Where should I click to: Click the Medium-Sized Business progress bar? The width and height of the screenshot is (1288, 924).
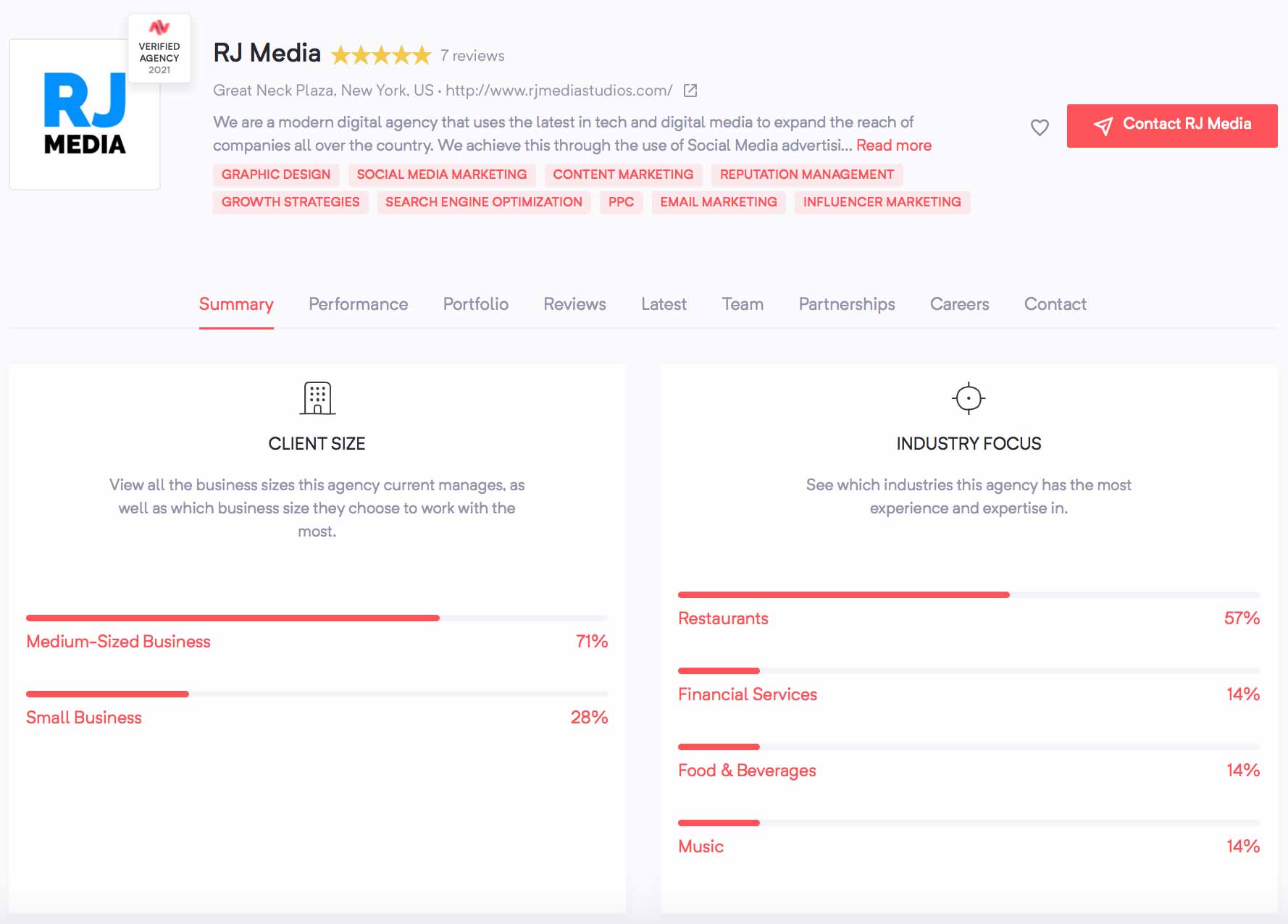[317, 618]
